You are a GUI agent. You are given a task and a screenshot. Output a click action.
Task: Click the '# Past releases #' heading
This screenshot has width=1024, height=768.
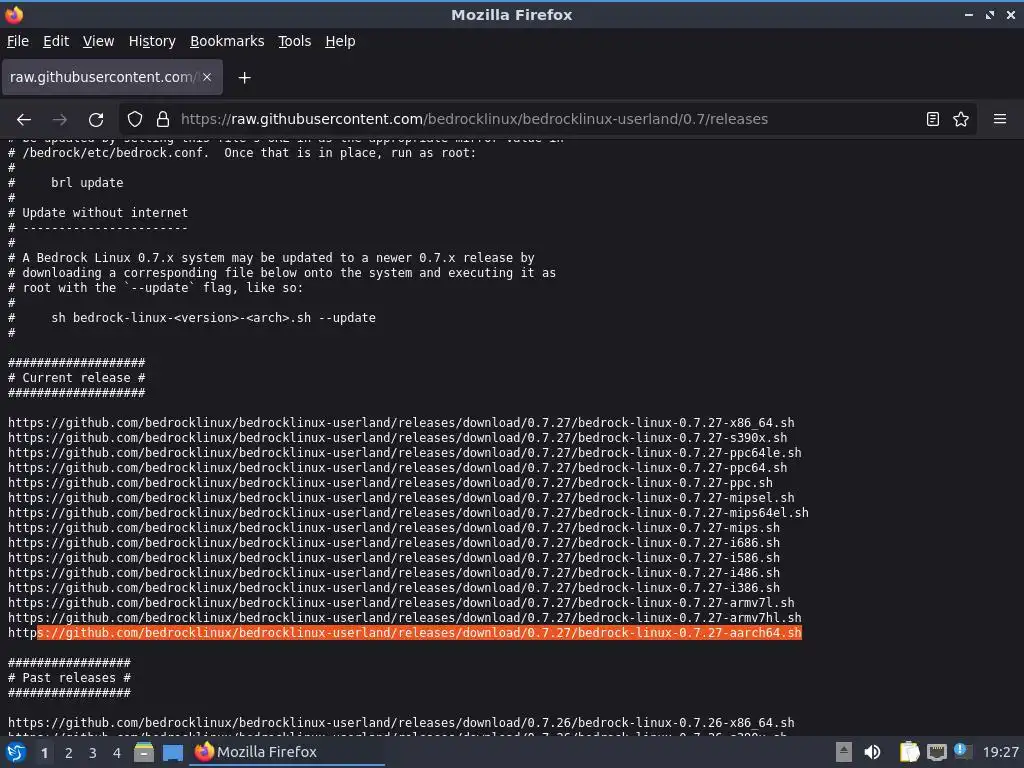click(x=69, y=678)
